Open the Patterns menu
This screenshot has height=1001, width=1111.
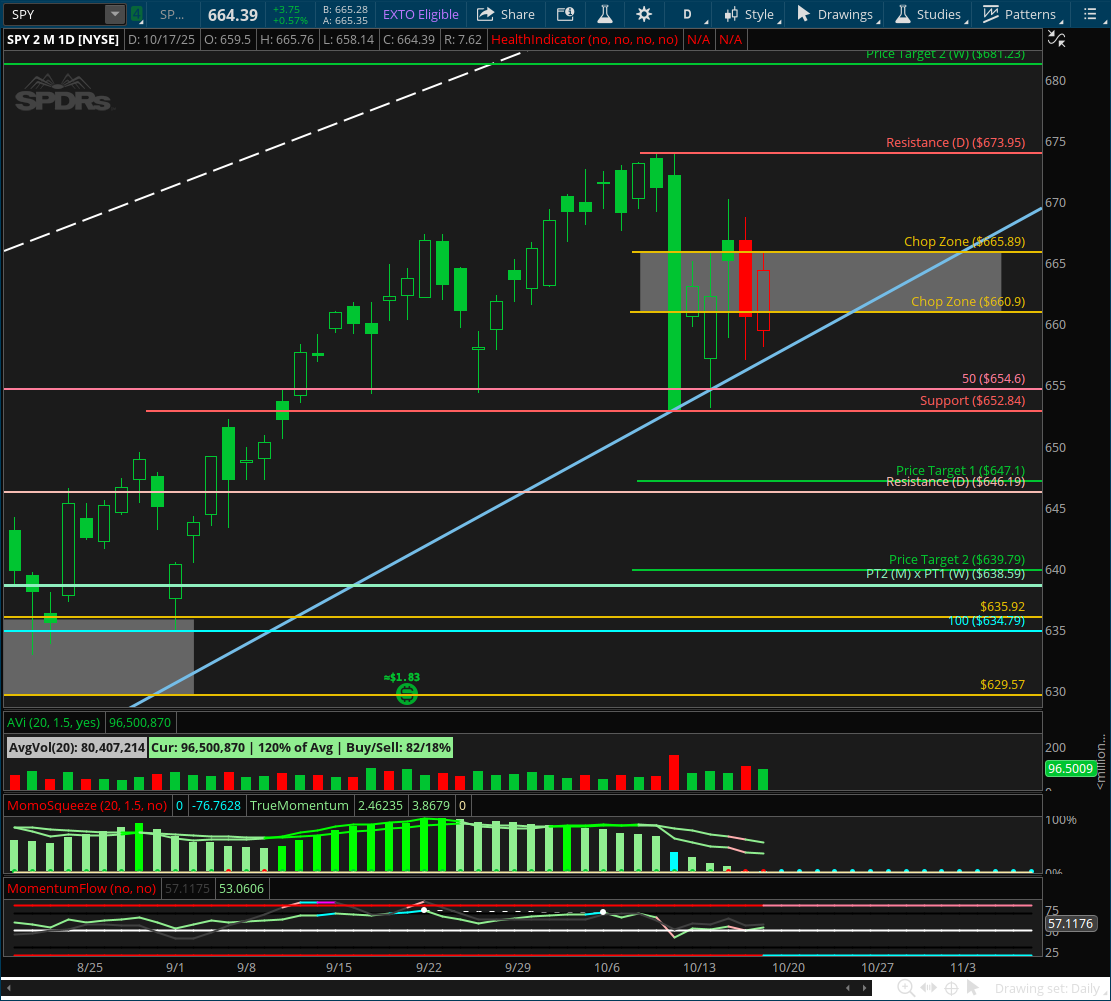point(1022,14)
